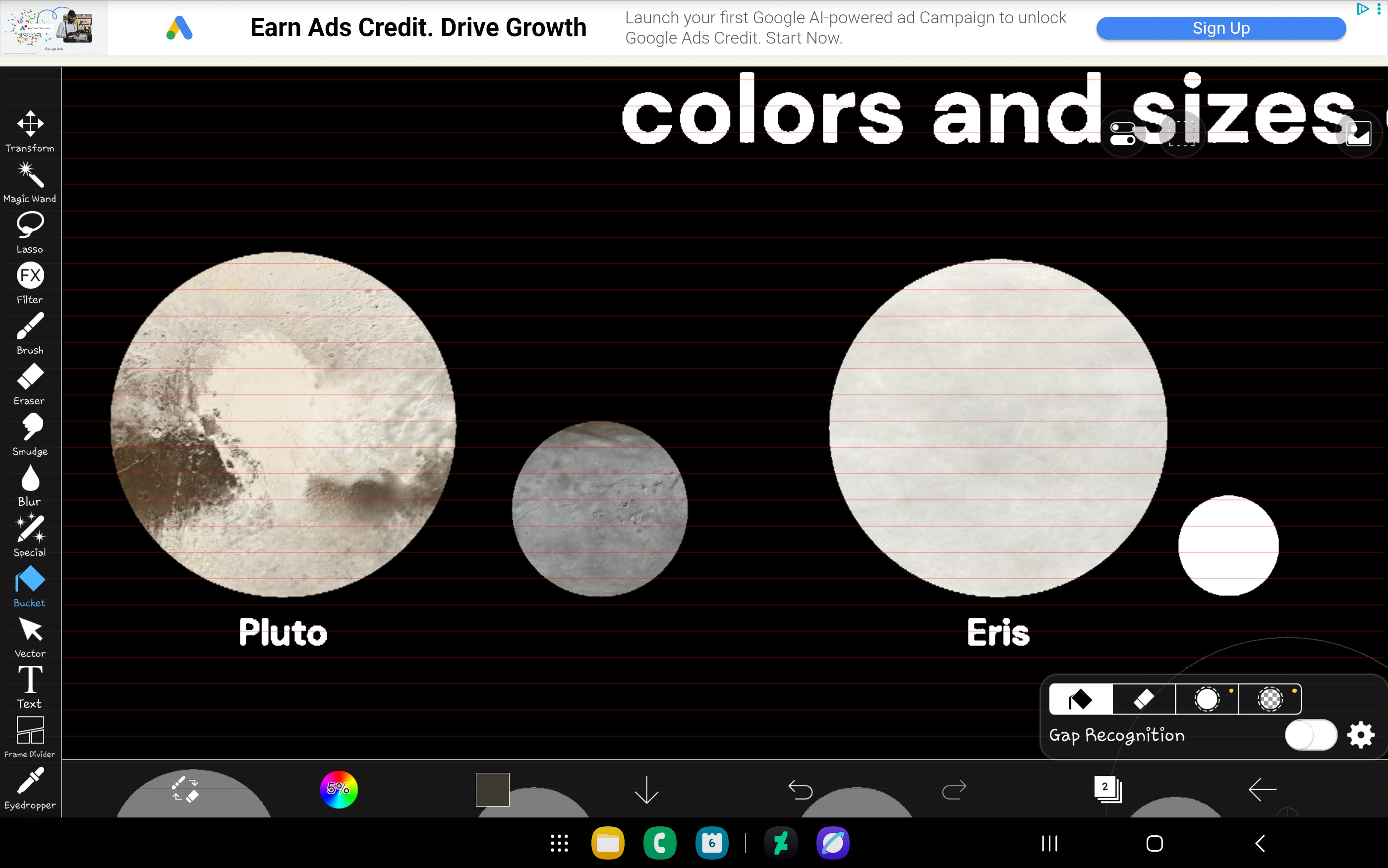
Task: Select the Eyedropper tool
Action: click(x=30, y=788)
